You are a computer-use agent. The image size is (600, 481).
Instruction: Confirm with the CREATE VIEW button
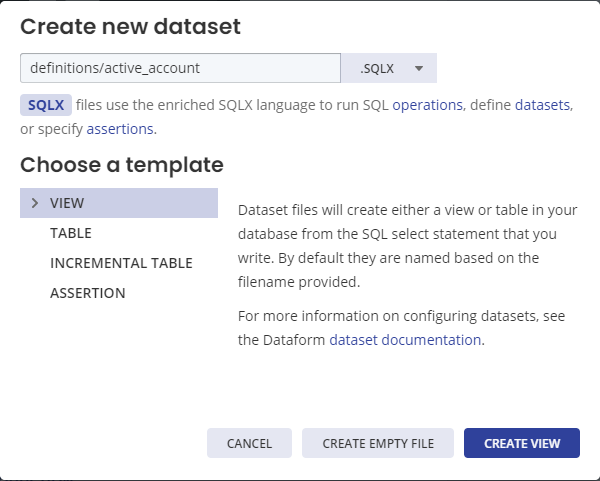coord(522,443)
